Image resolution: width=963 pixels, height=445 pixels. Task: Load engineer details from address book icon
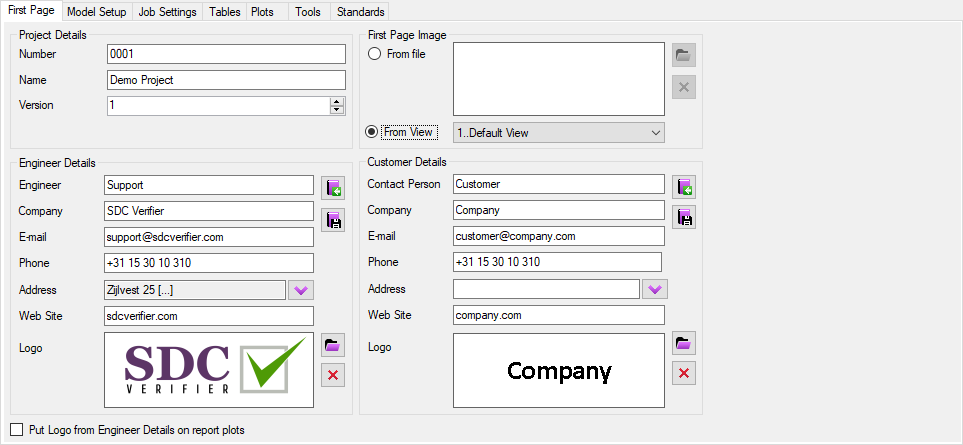332,187
